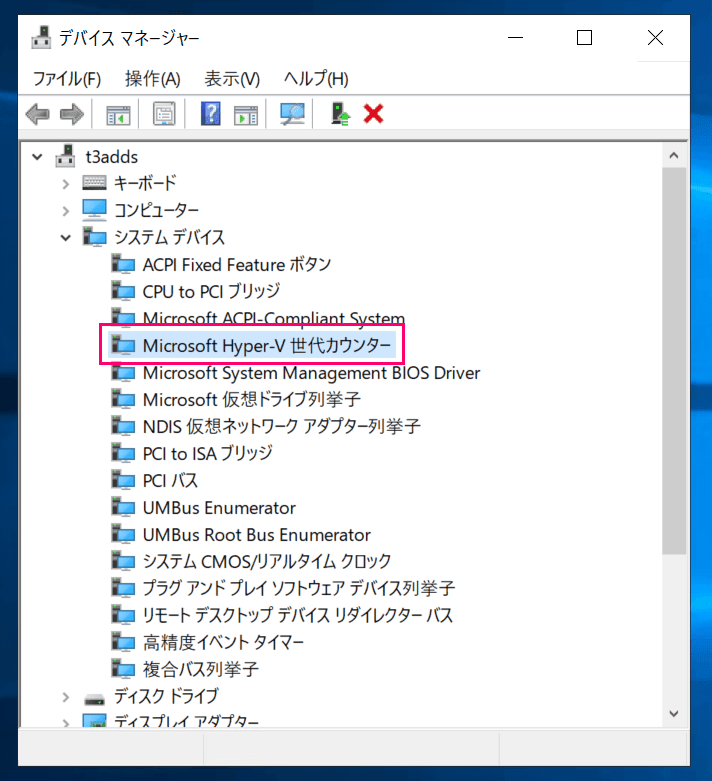Click the monitor icon beside コンピューター
Image resolution: width=712 pixels, height=781 pixels.
coord(94,210)
